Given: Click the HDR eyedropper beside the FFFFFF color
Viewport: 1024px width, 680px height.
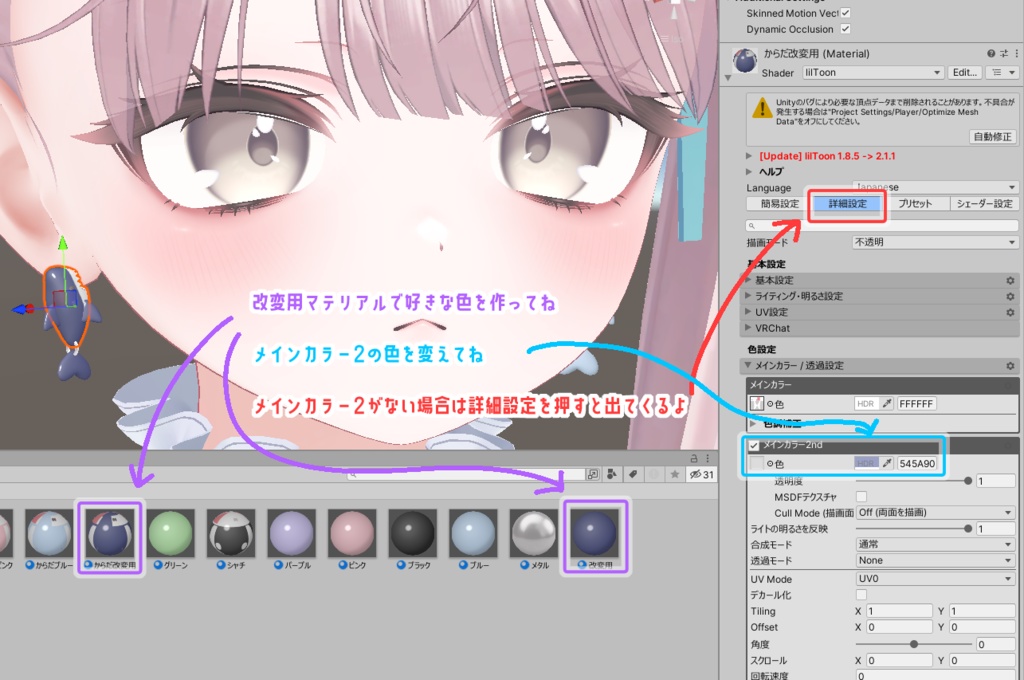Looking at the screenshot, I should click(x=887, y=402).
